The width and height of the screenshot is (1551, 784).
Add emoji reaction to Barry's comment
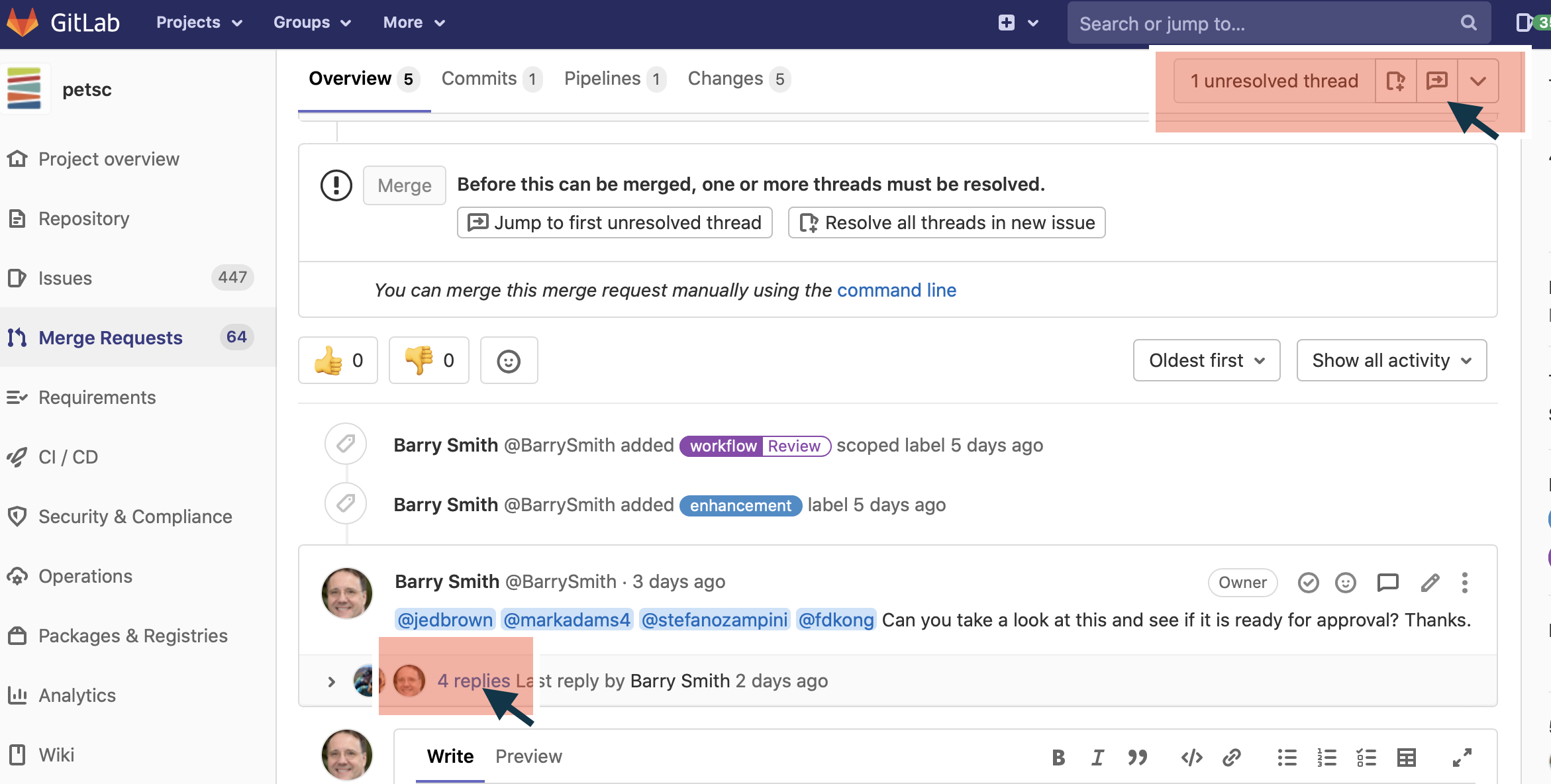1346,582
